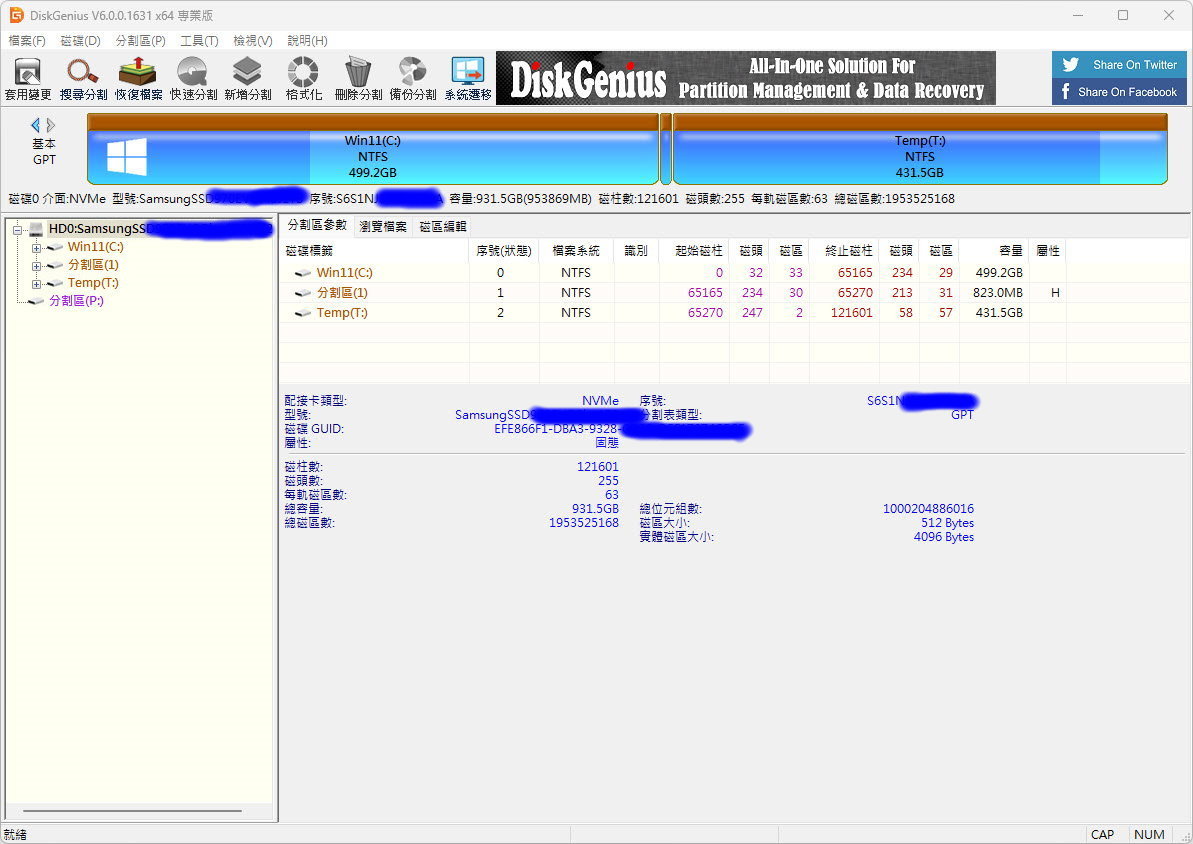Click the DiskGenius app icon in title bar

click(x=16, y=15)
